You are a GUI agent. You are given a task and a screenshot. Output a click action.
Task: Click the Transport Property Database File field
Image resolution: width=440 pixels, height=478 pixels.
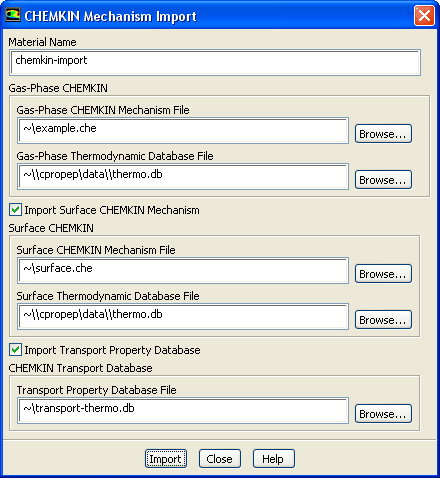(x=183, y=410)
